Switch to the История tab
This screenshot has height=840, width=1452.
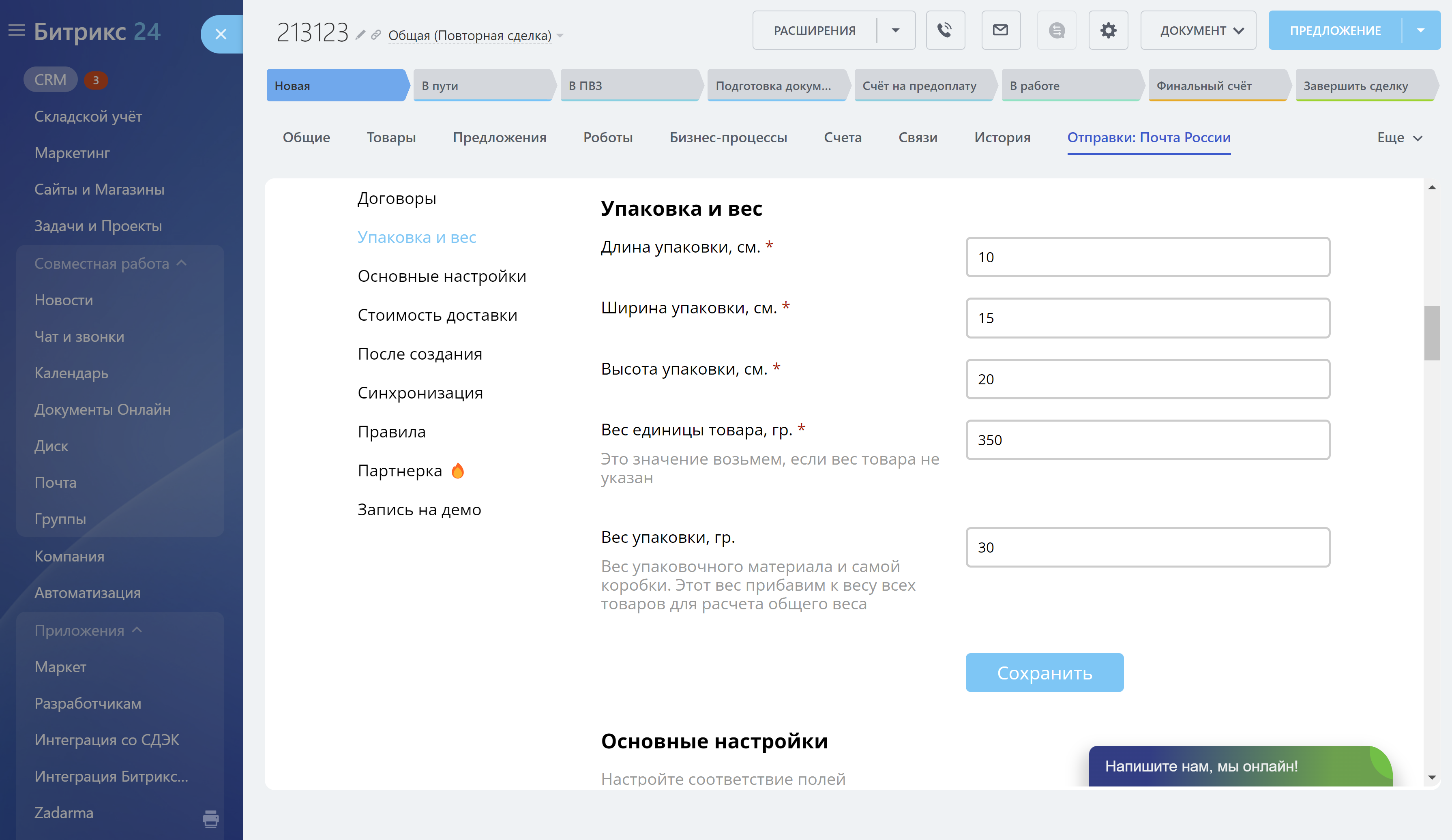[x=1003, y=138]
